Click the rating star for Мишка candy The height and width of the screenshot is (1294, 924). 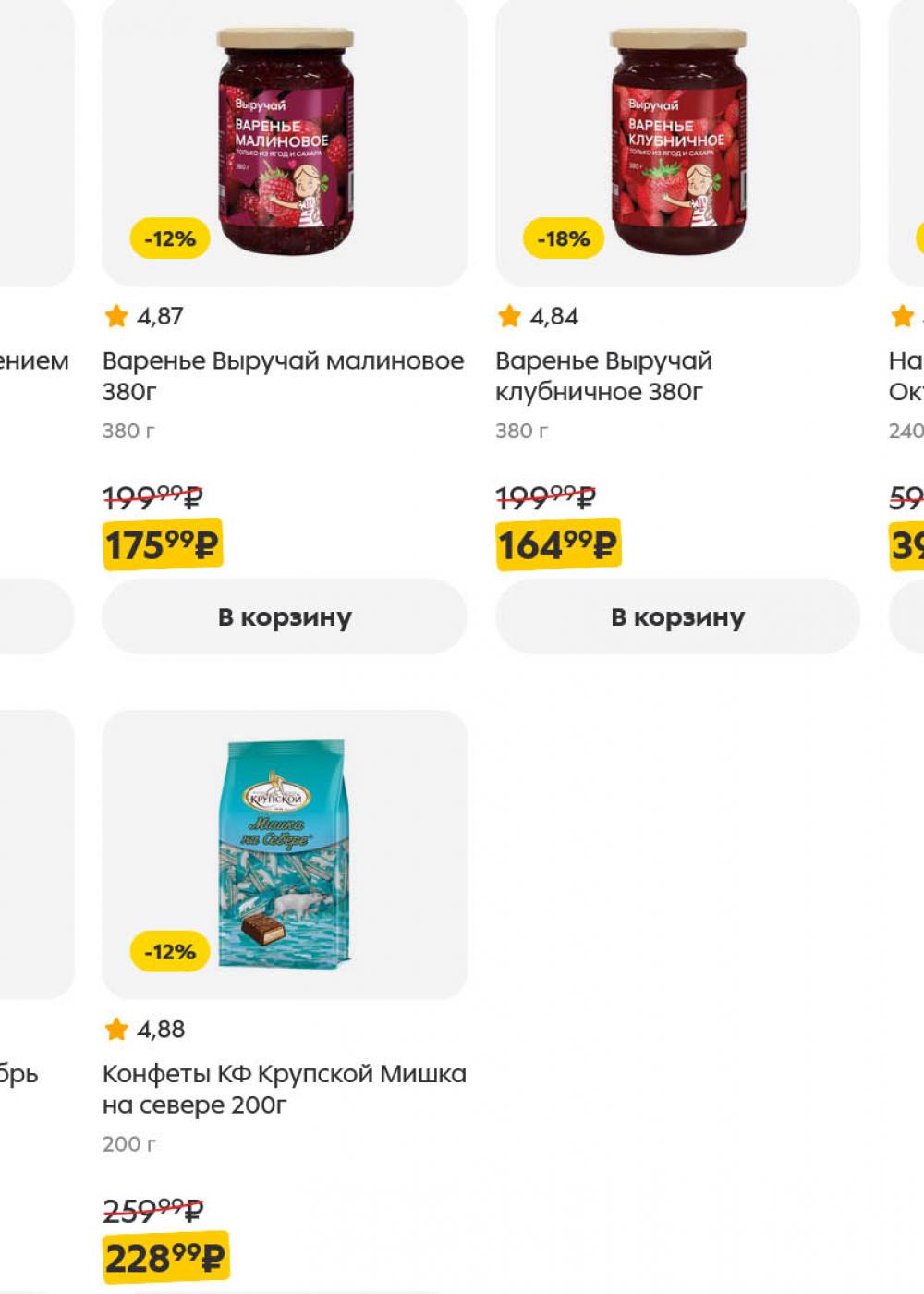click(116, 1029)
